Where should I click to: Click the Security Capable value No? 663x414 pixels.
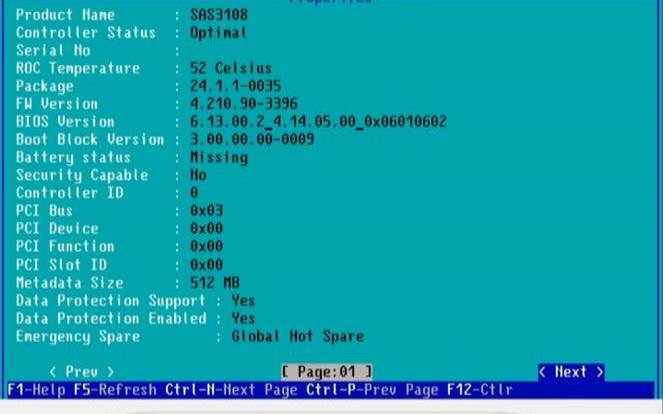click(198, 175)
